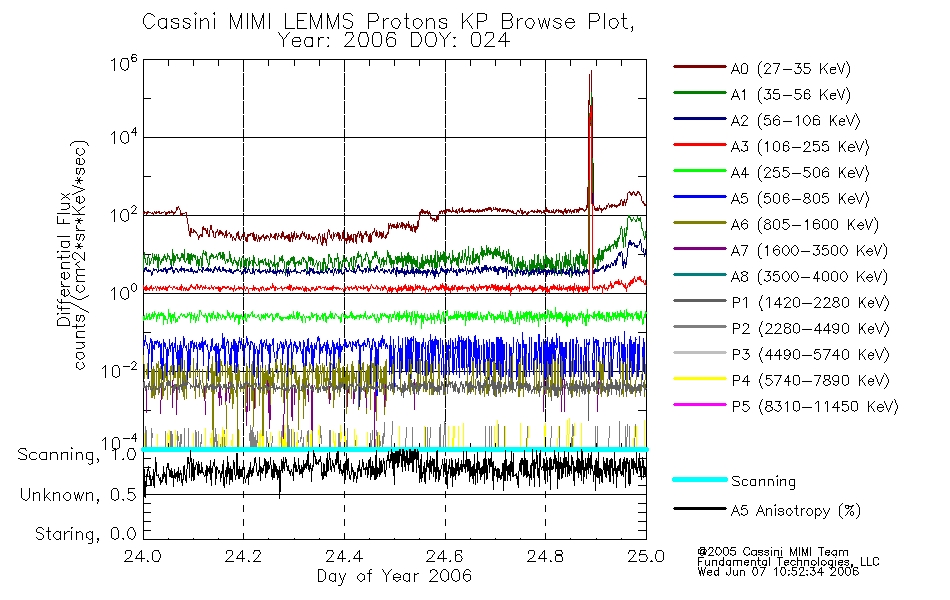Viewport: 950px width, 600px height.
Task: Click the P5 (8310-11450 KeV) legend label
Action: pos(814,407)
